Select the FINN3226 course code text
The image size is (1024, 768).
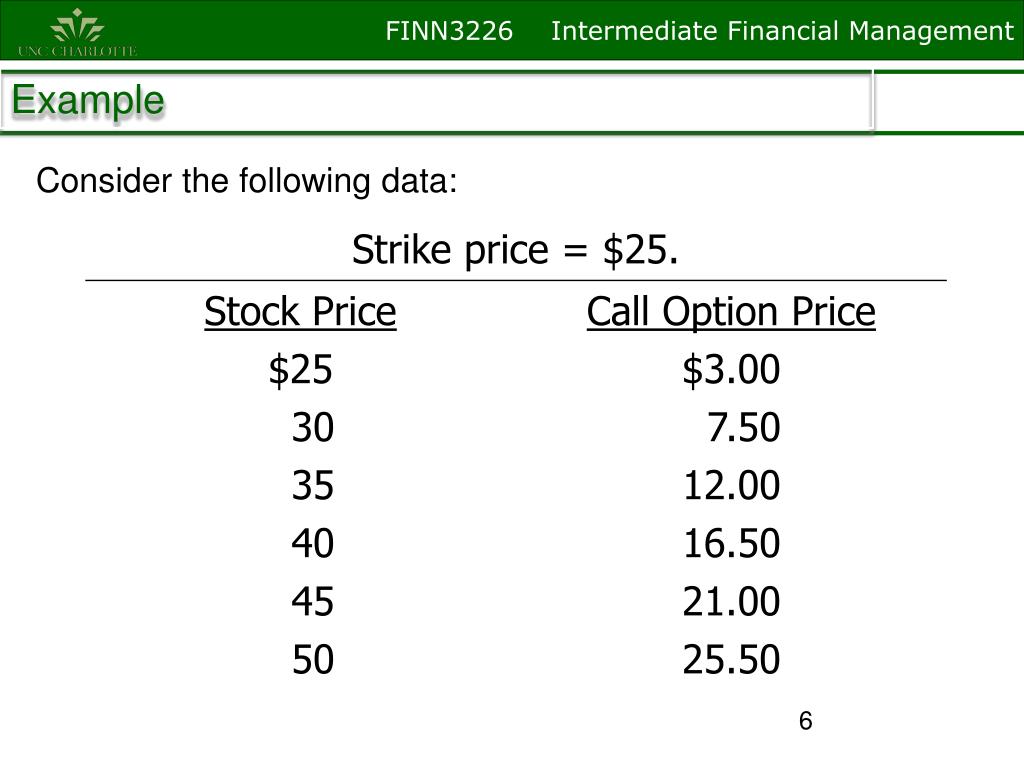pyautogui.click(x=449, y=31)
